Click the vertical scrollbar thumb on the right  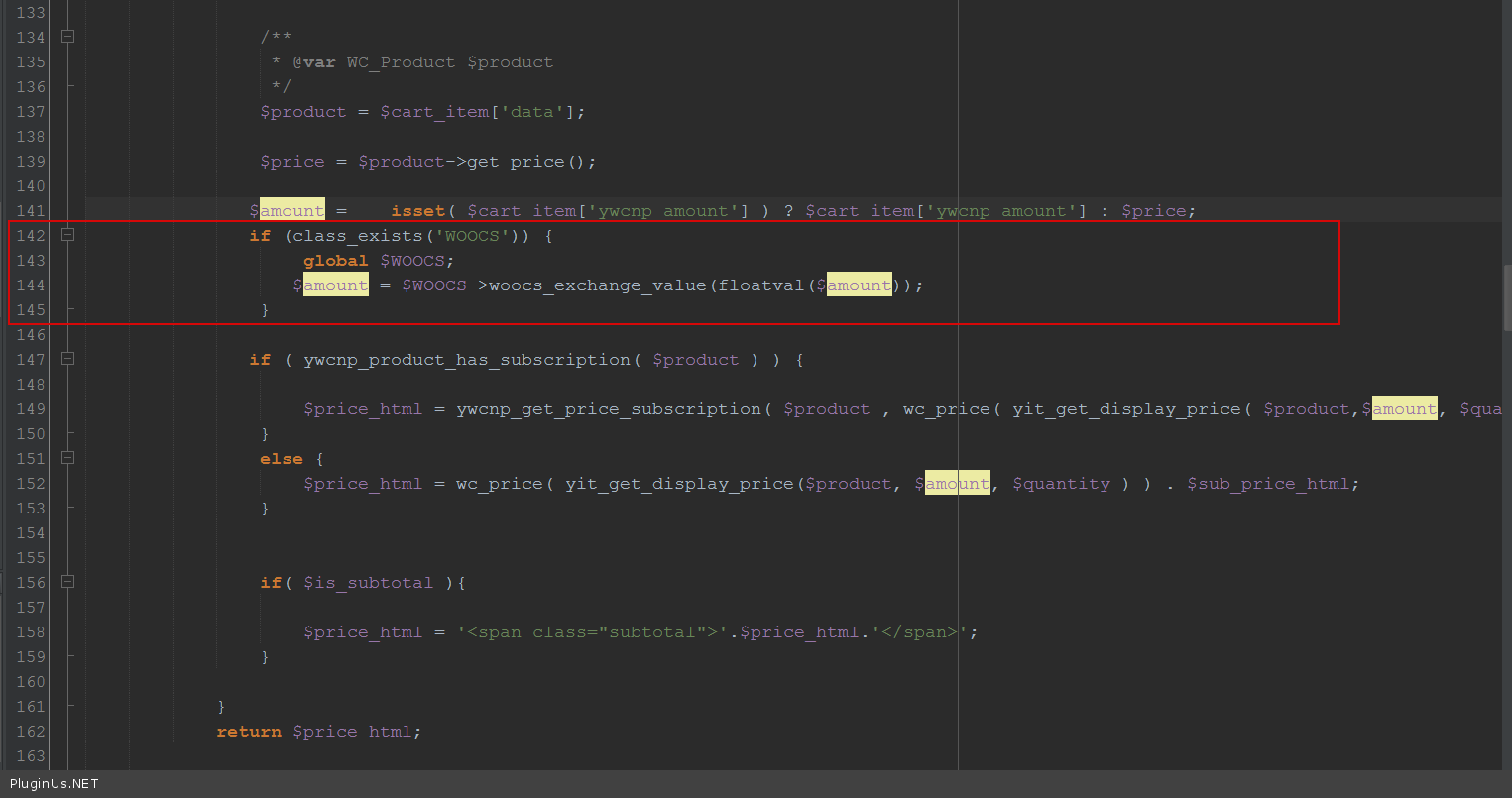click(x=1507, y=297)
